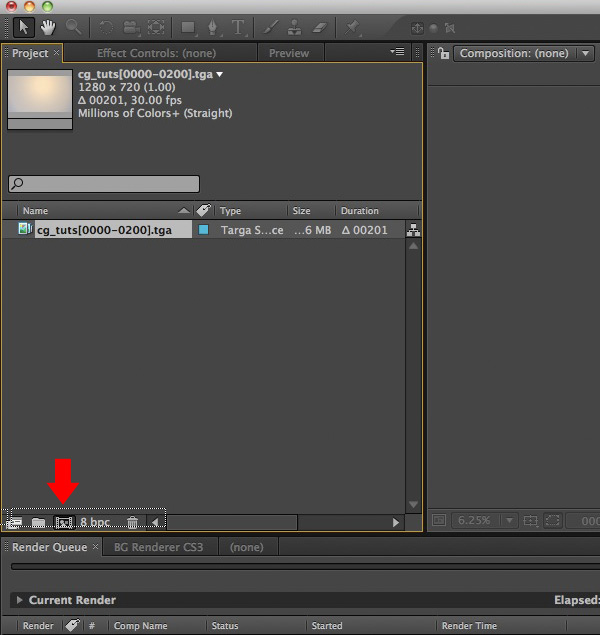Viewport: 600px width, 635px height.
Task: Open the 6.25% magnification dropdown
Action: click(484, 520)
